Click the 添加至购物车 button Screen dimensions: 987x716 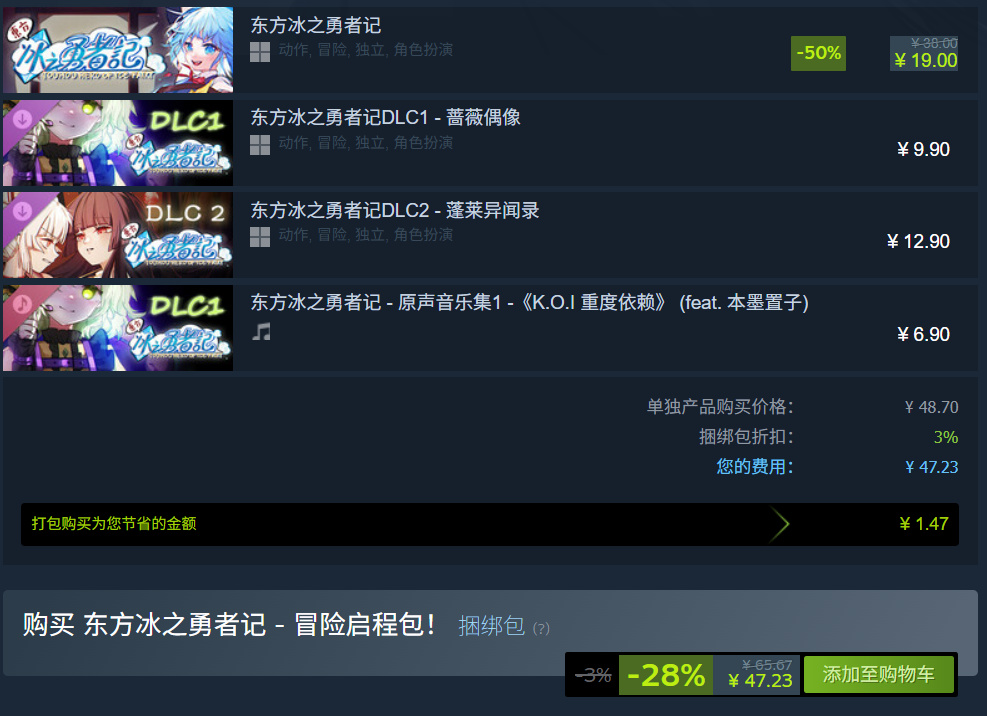(879, 674)
